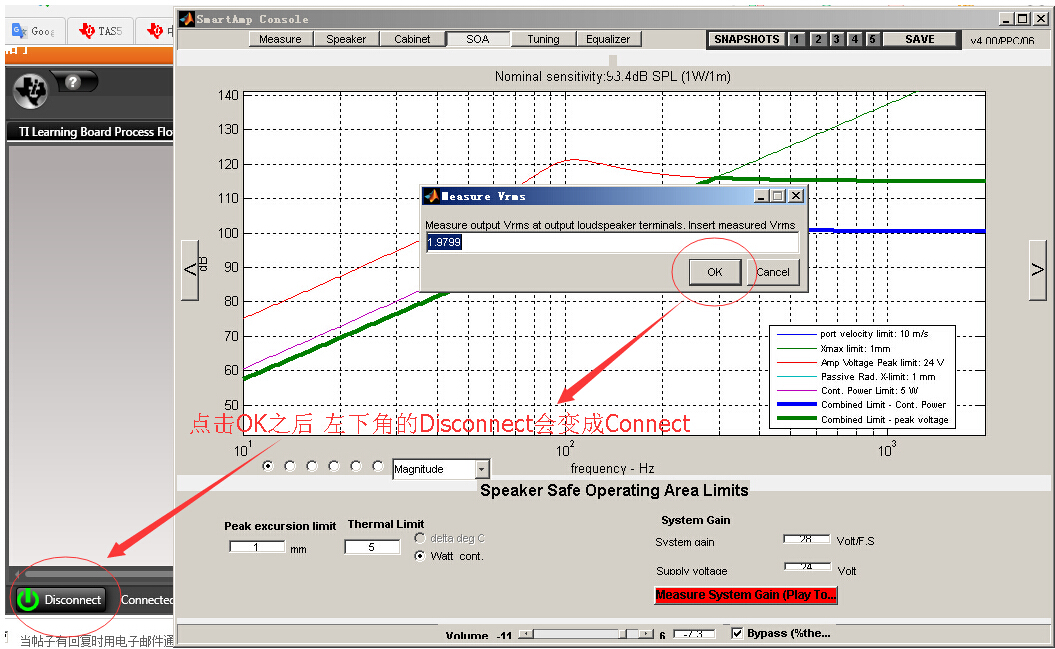Click the Peak excursion limit field
The width and height of the screenshot is (1055, 649).
click(256, 547)
